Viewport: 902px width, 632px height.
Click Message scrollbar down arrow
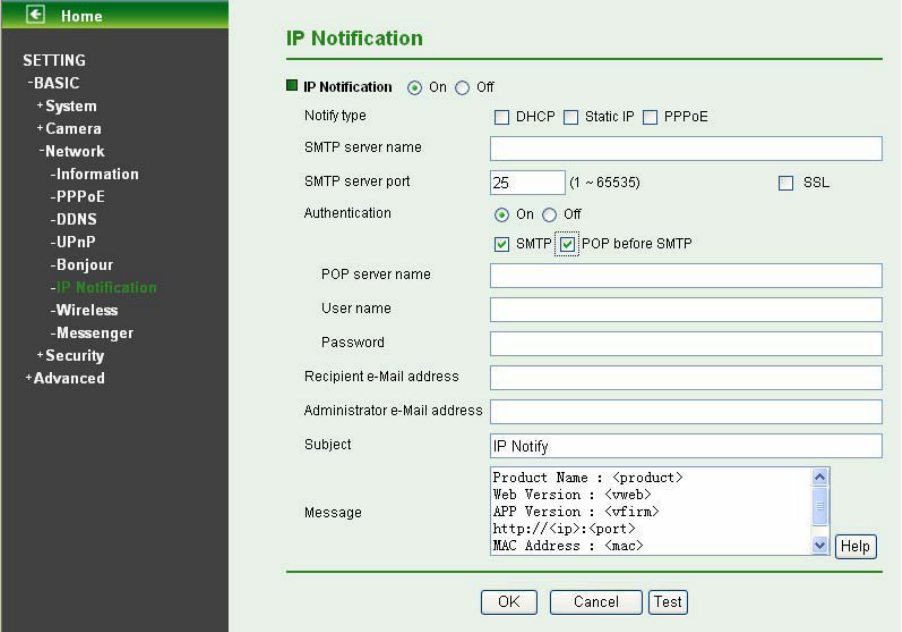pos(820,545)
